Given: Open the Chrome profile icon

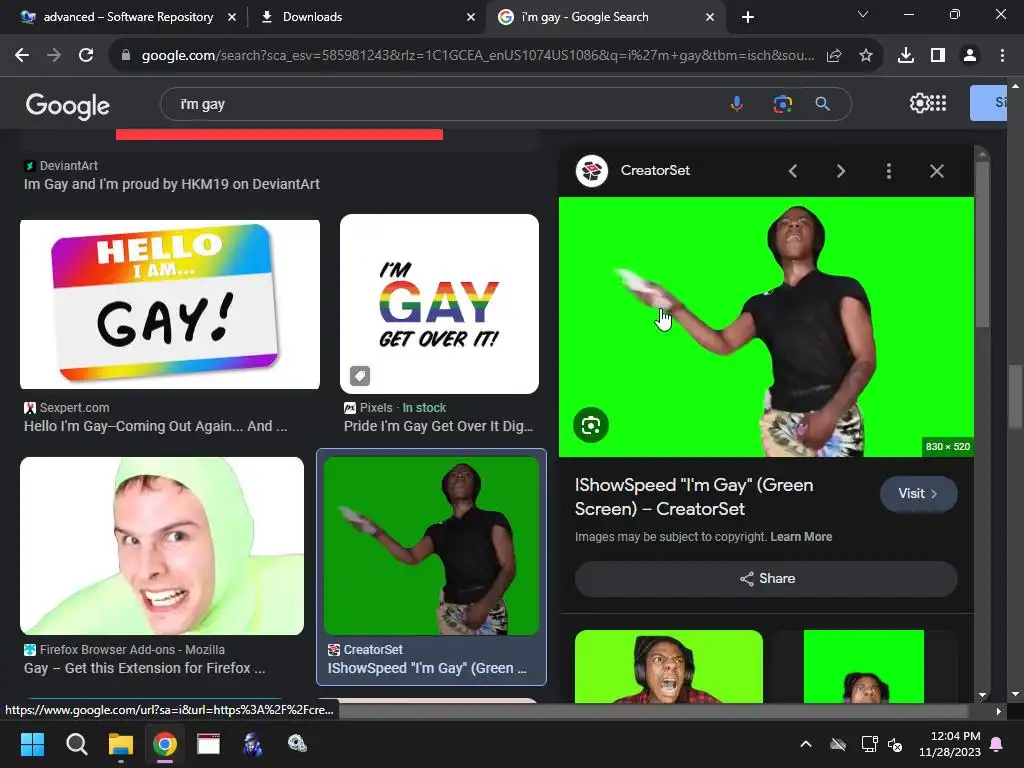Looking at the screenshot, I should (x=970, y=56).
